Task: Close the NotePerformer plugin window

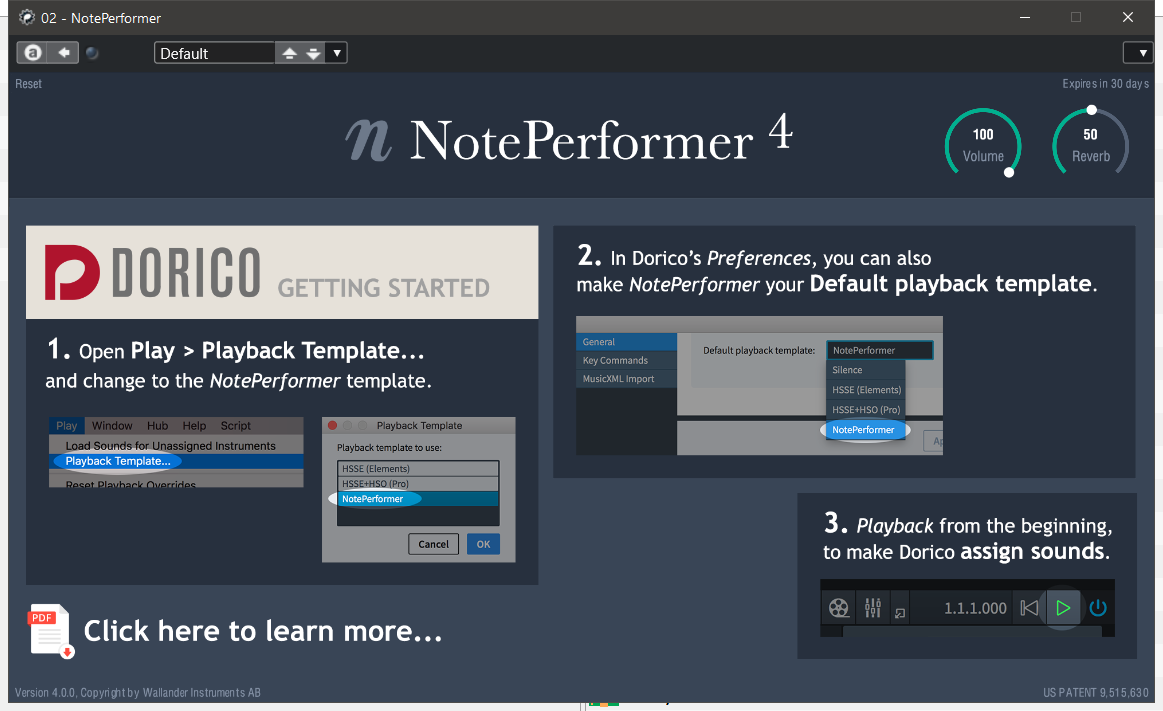Action: click(x=1127, y=17)
